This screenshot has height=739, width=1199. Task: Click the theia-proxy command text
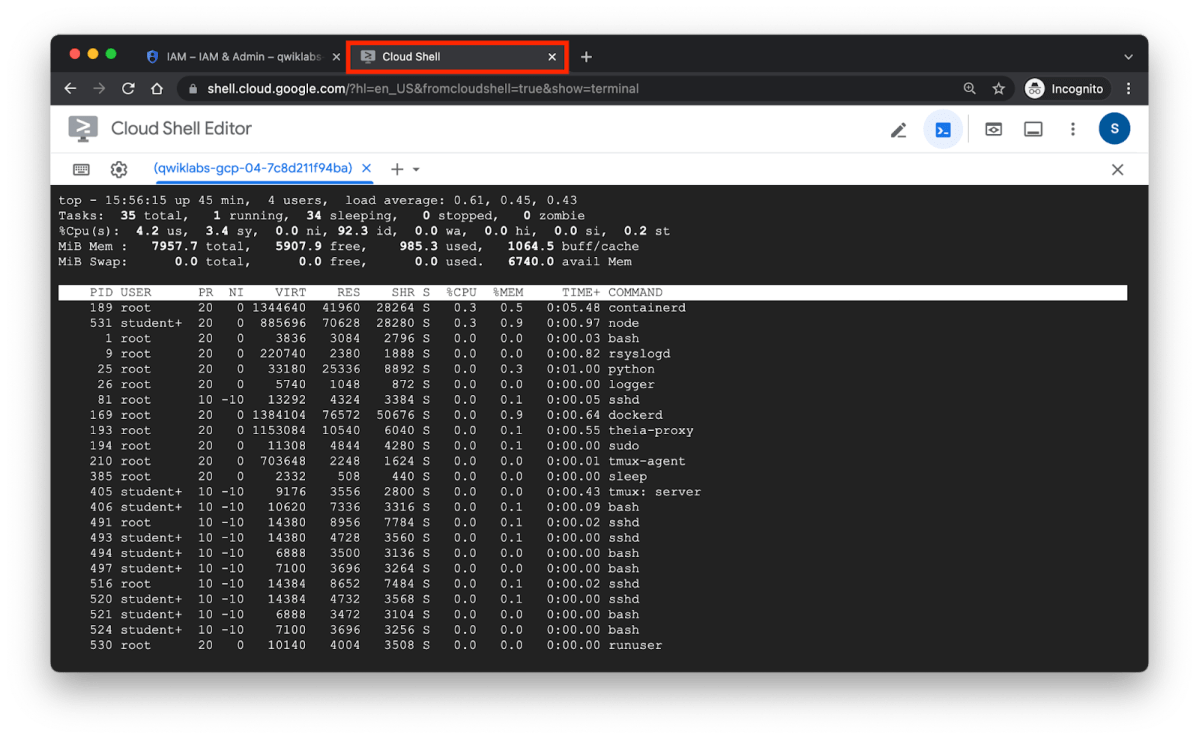[x=650, y=430]
